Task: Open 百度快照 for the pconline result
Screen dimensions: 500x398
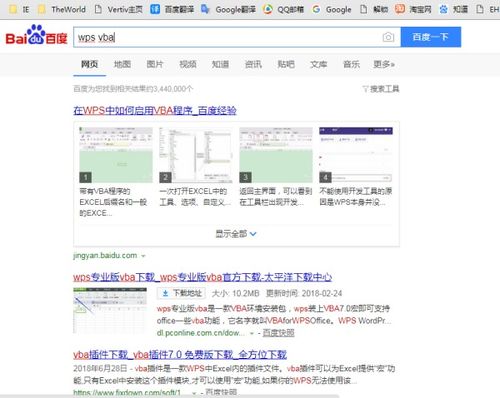Action: [278, 333]
